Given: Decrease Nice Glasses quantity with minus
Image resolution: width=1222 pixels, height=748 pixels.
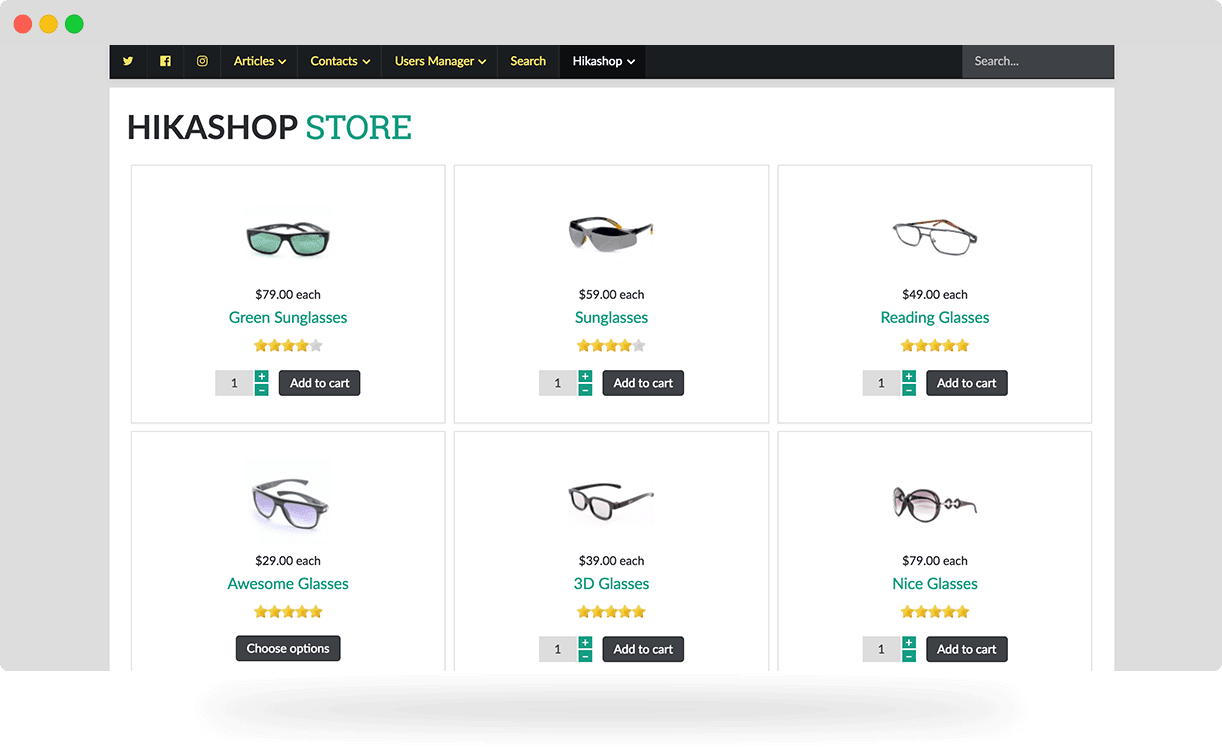Looking at the screenshot, I should click(909, 656).
